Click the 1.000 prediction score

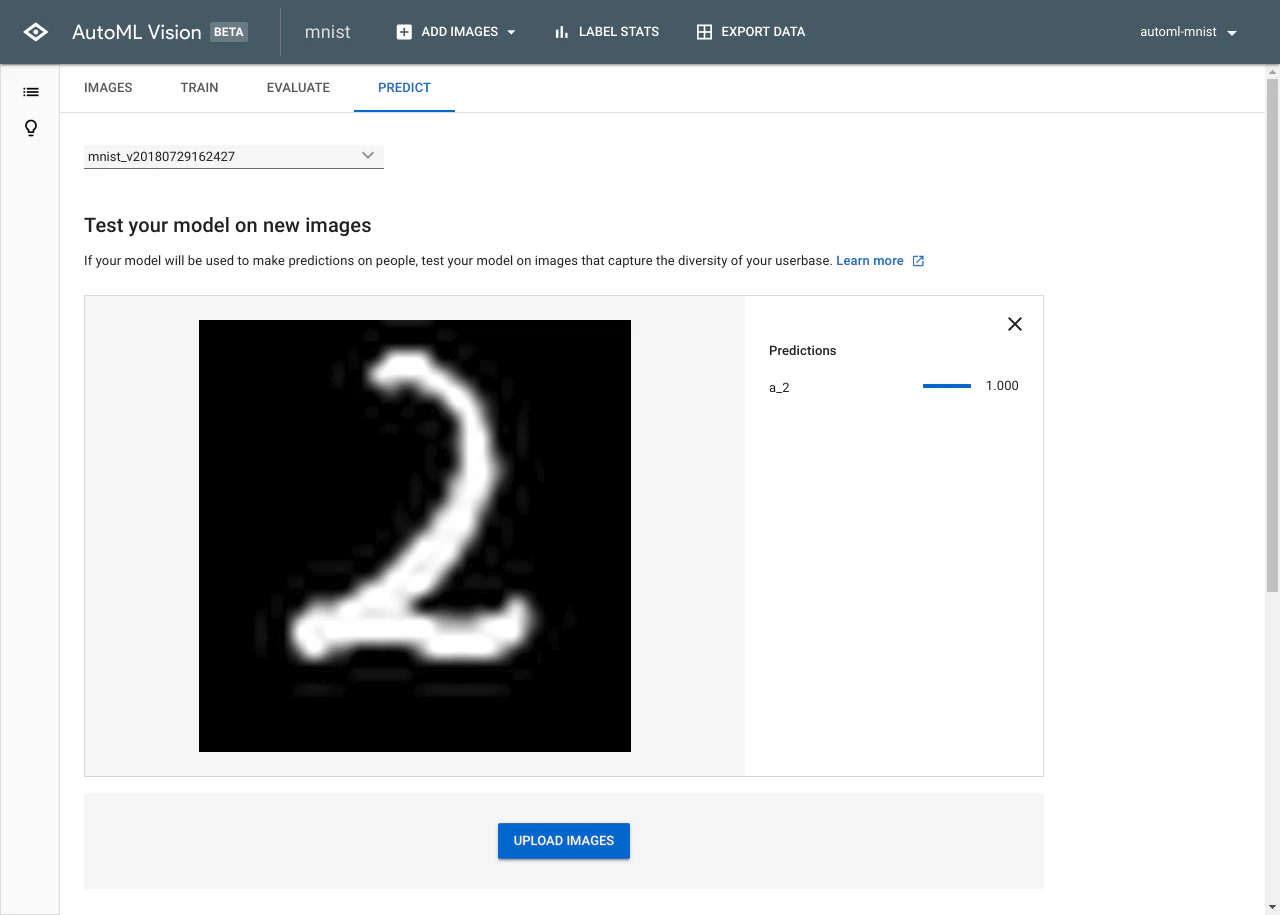click(x=1002, y=386)
